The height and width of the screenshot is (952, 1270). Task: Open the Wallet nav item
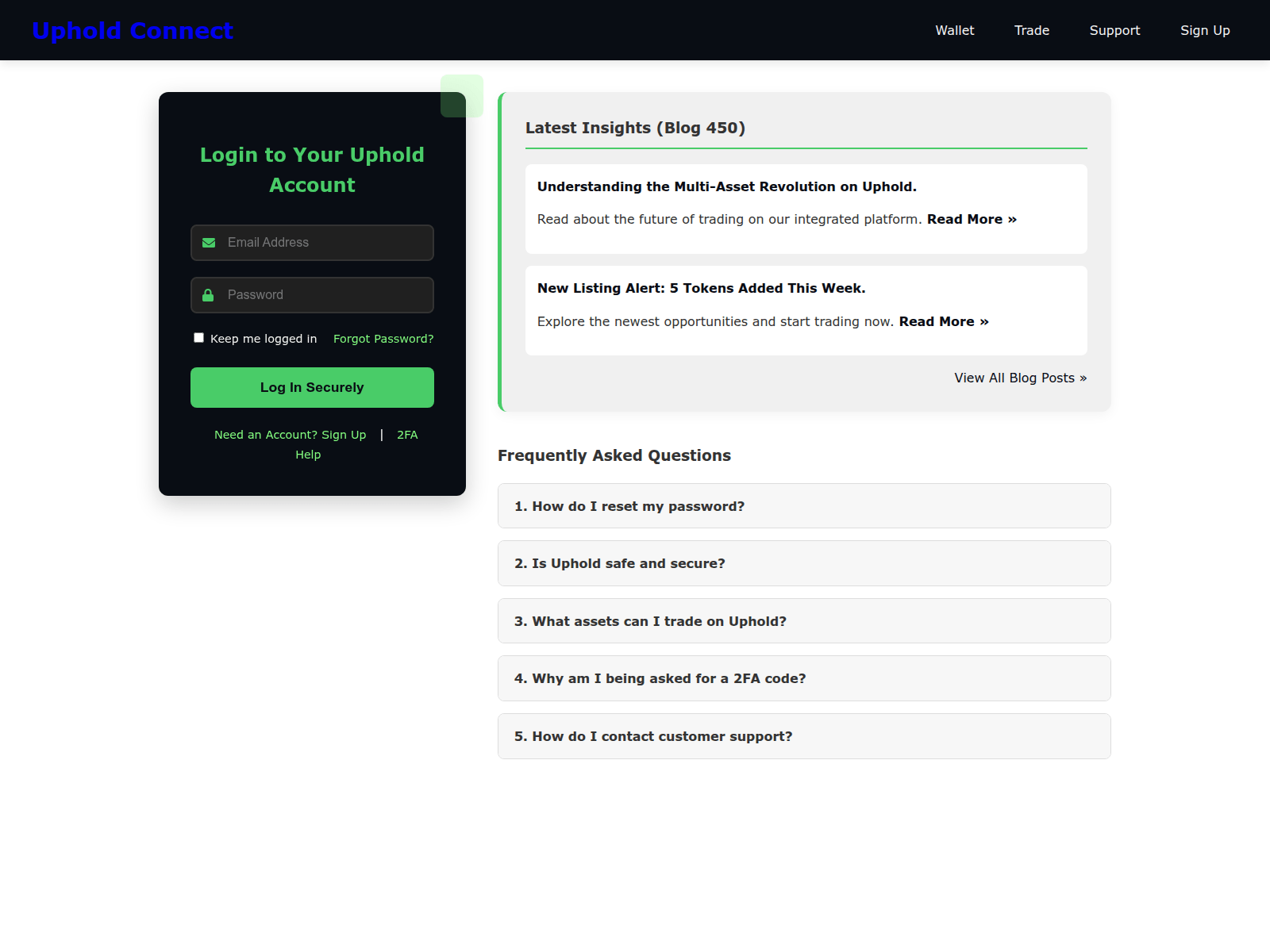coord(954,30)
